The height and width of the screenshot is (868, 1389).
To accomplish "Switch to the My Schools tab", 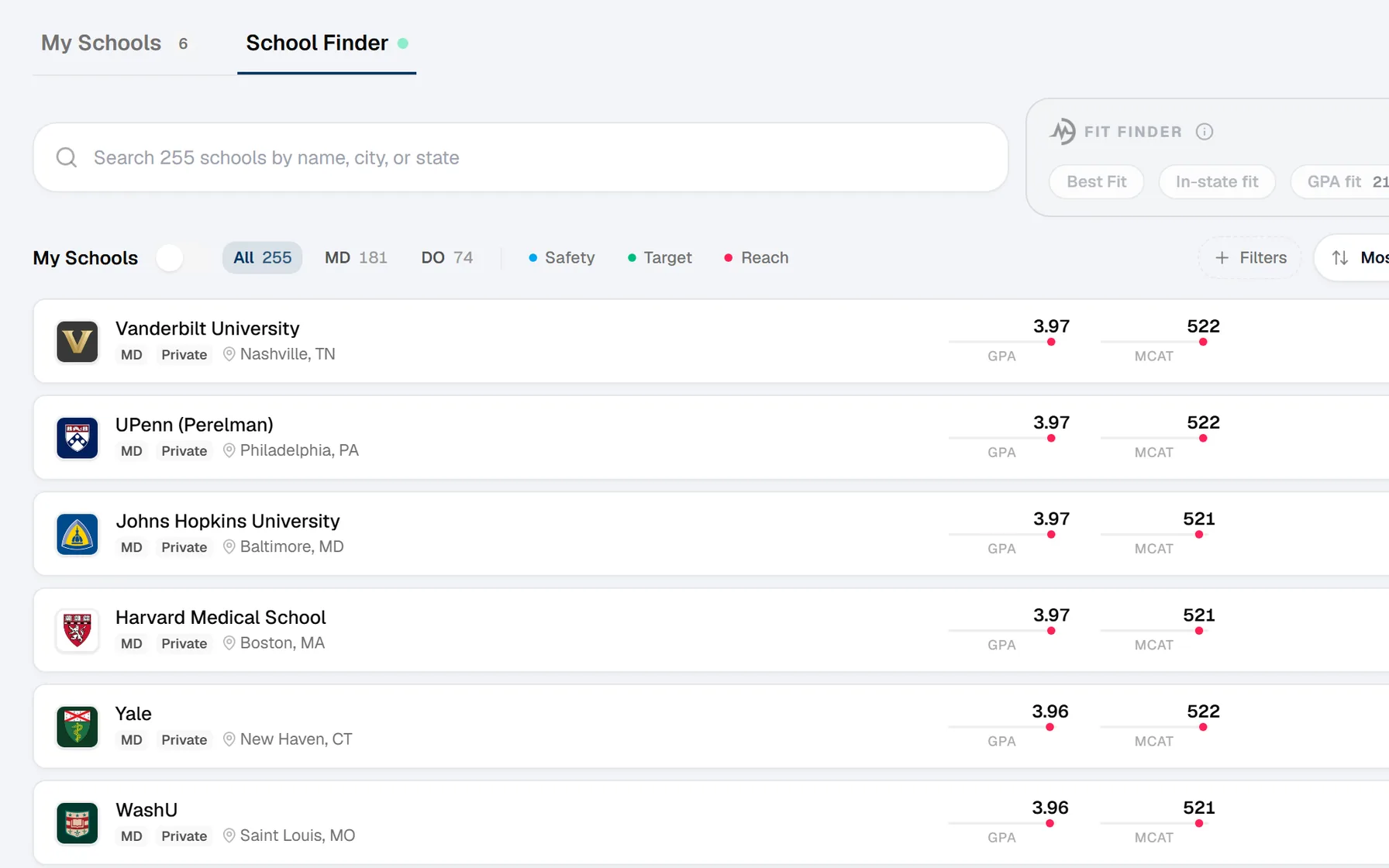I will pyautogui.click(x=115, y=43).
